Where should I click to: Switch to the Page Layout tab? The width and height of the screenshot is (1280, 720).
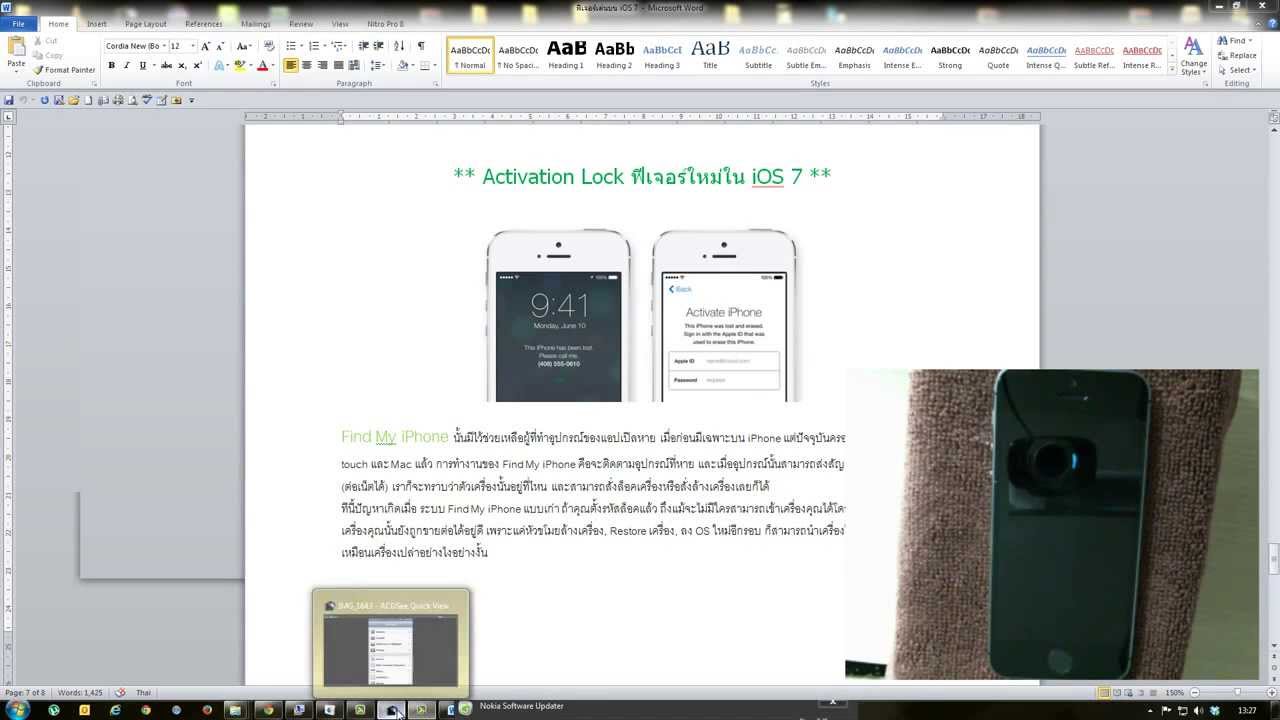click(x=146, y=24)
